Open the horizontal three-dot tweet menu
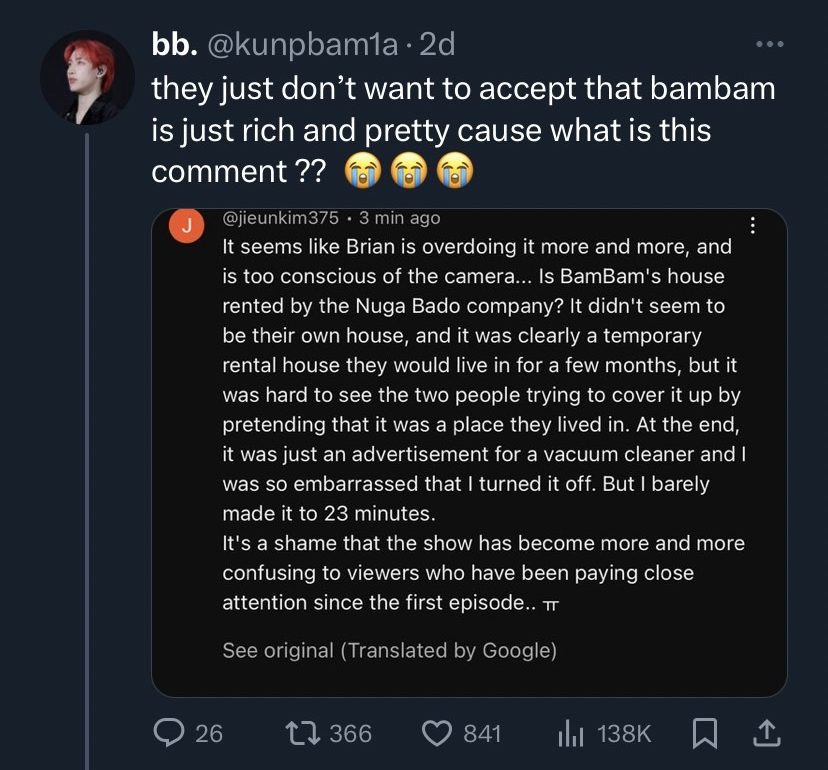This screenshot has height=770, width=828. point(770,44)
